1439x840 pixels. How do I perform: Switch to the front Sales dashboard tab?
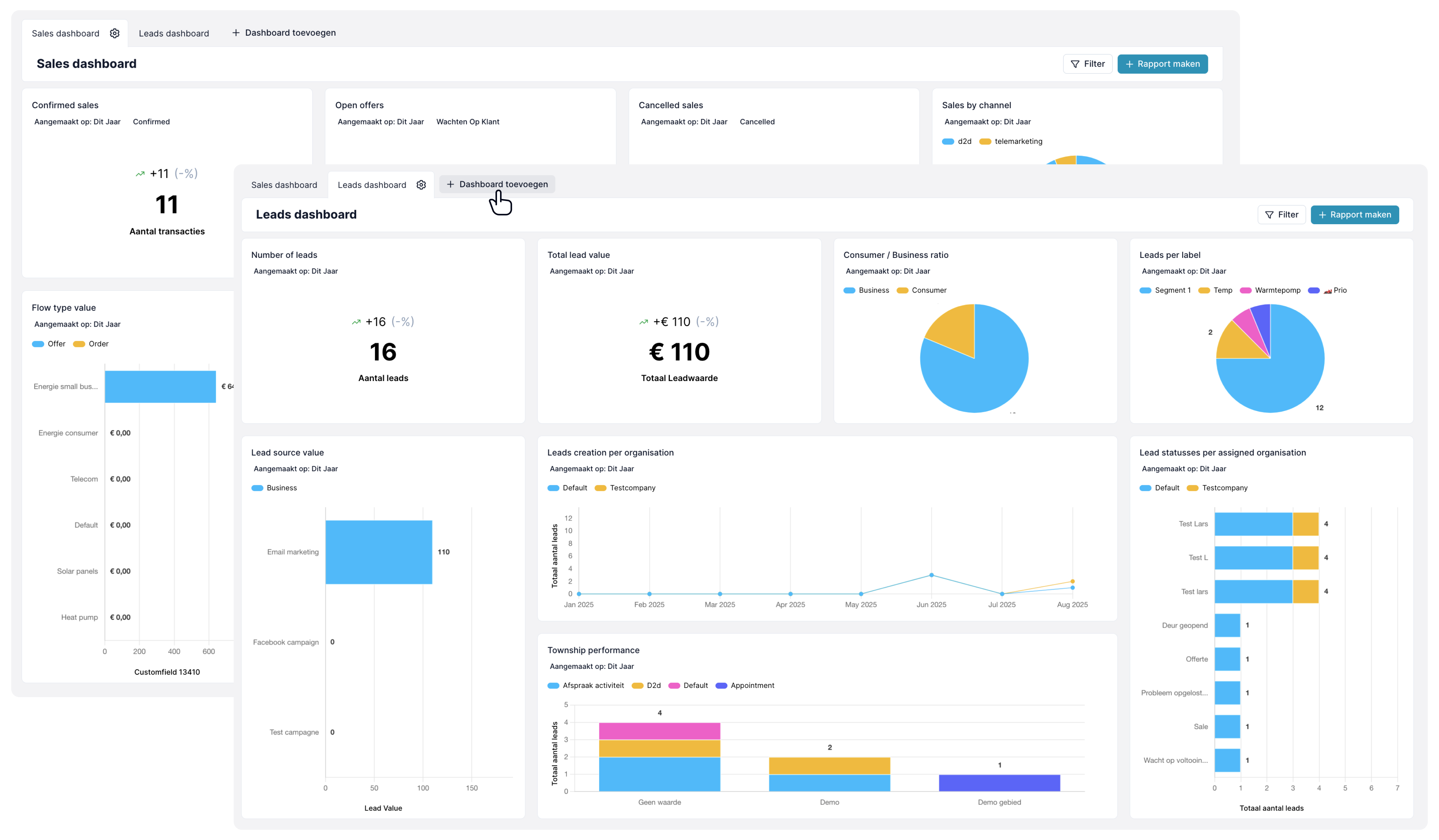pos(284,184)
